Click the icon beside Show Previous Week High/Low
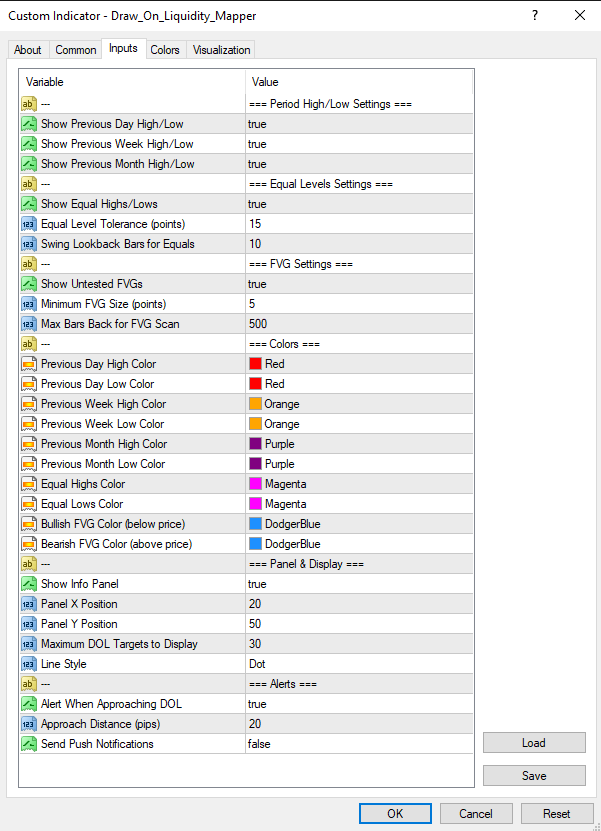The image size is (601, 831). tap(29, 144)
